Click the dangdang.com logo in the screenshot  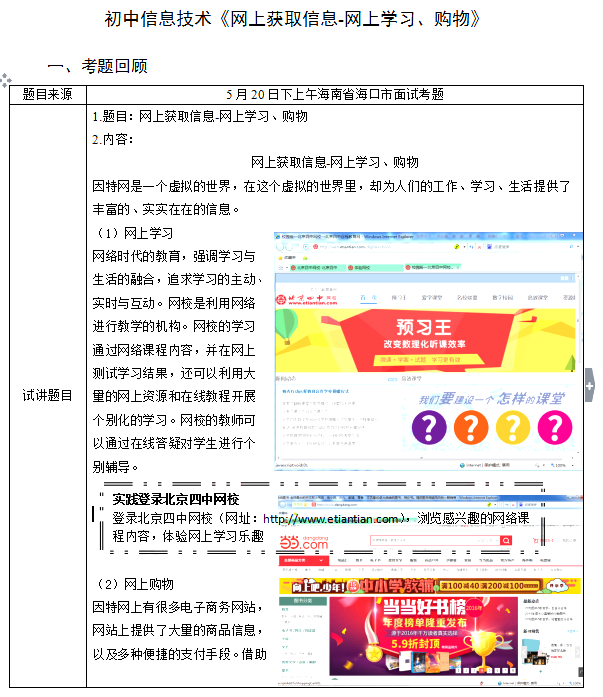pyautogui.click(x=304, y=543)
